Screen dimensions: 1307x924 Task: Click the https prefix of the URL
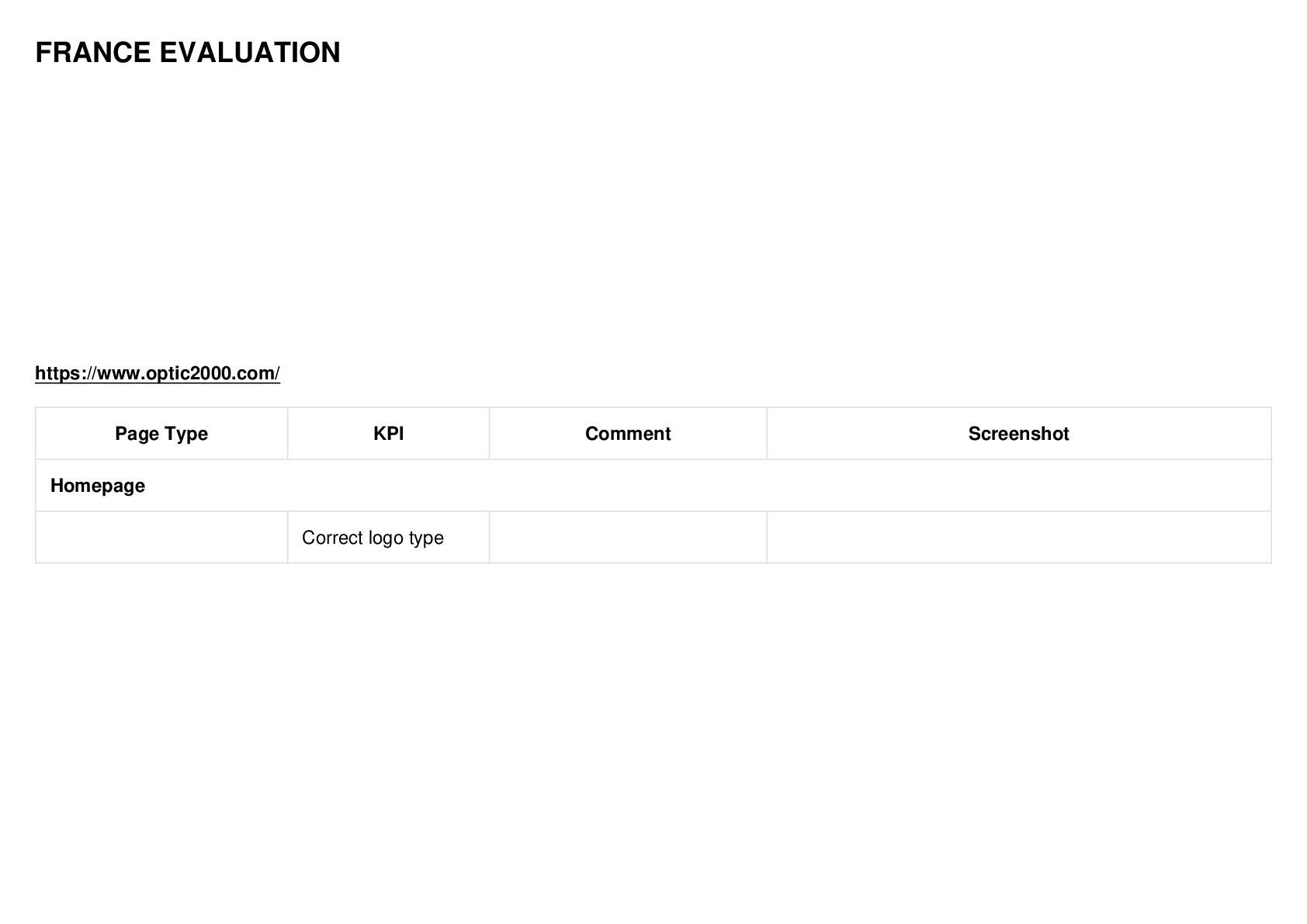tap(60, 373)
